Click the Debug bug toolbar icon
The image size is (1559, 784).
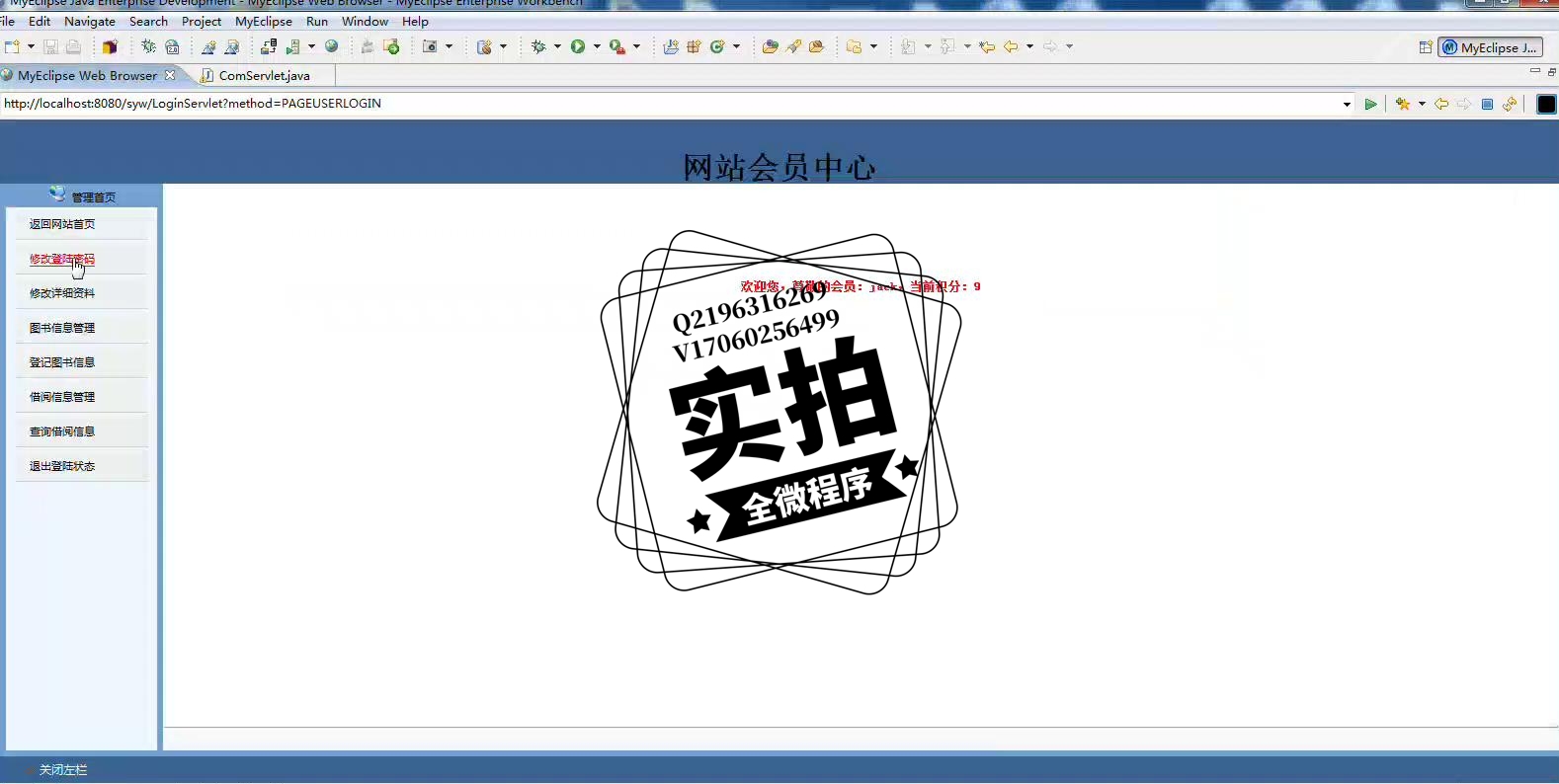(538, 46)
